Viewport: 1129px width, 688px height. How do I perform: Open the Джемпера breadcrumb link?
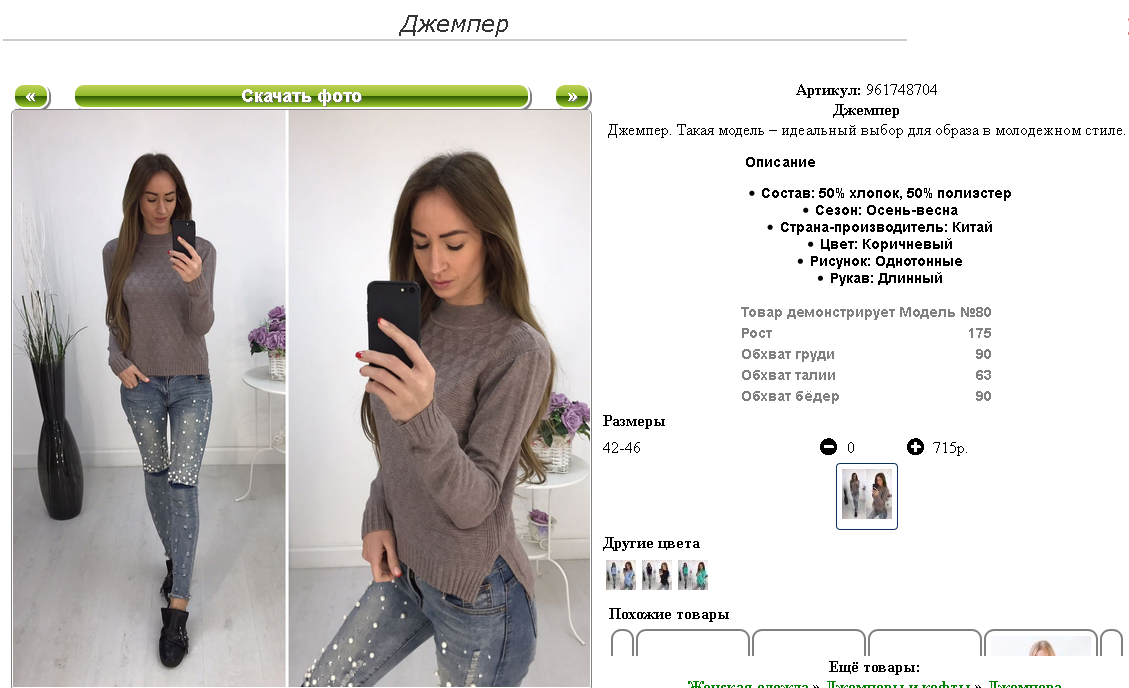(x=1024, y=684)
